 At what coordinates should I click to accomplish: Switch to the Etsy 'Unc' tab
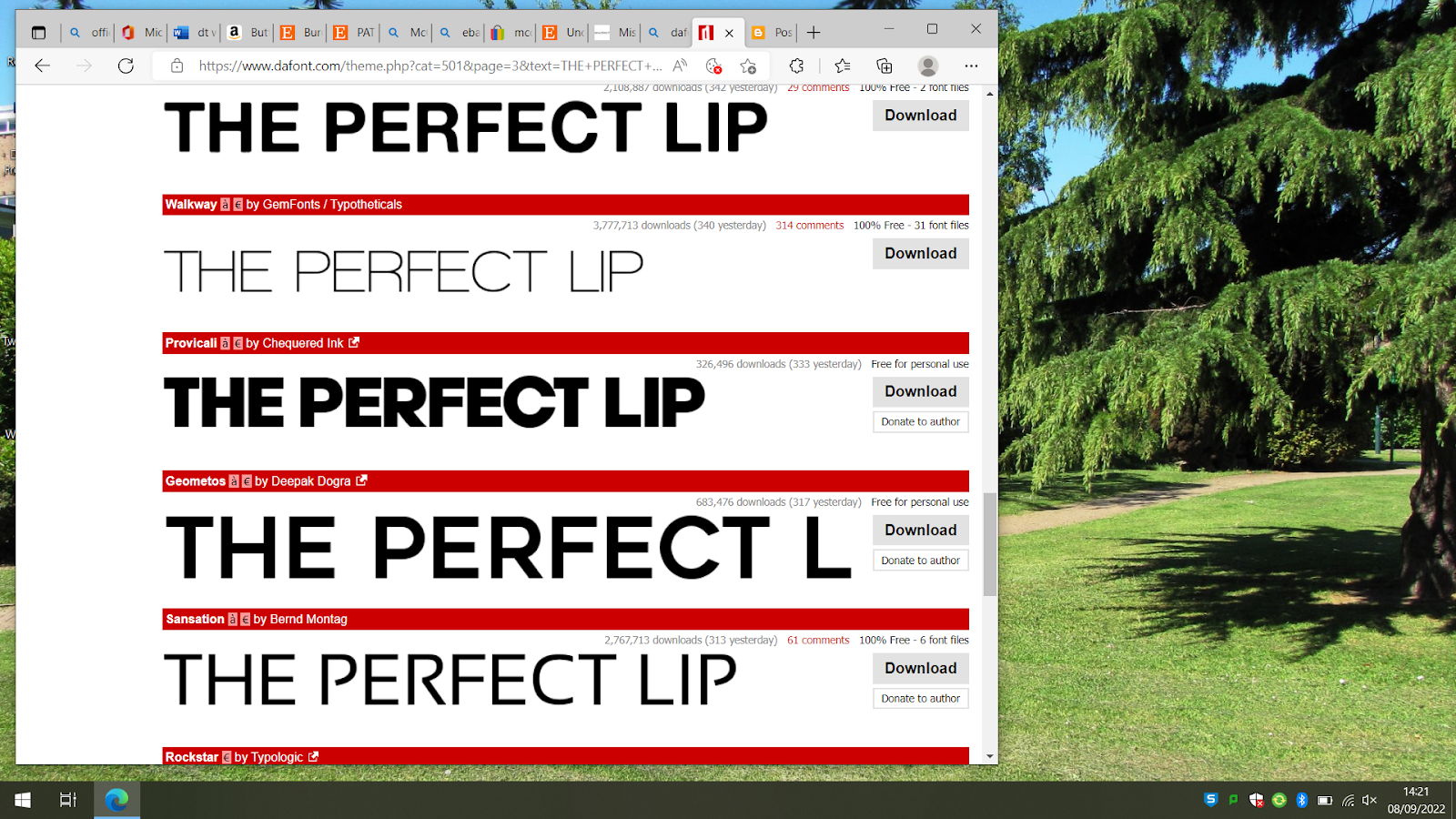(x=563, y=33)
